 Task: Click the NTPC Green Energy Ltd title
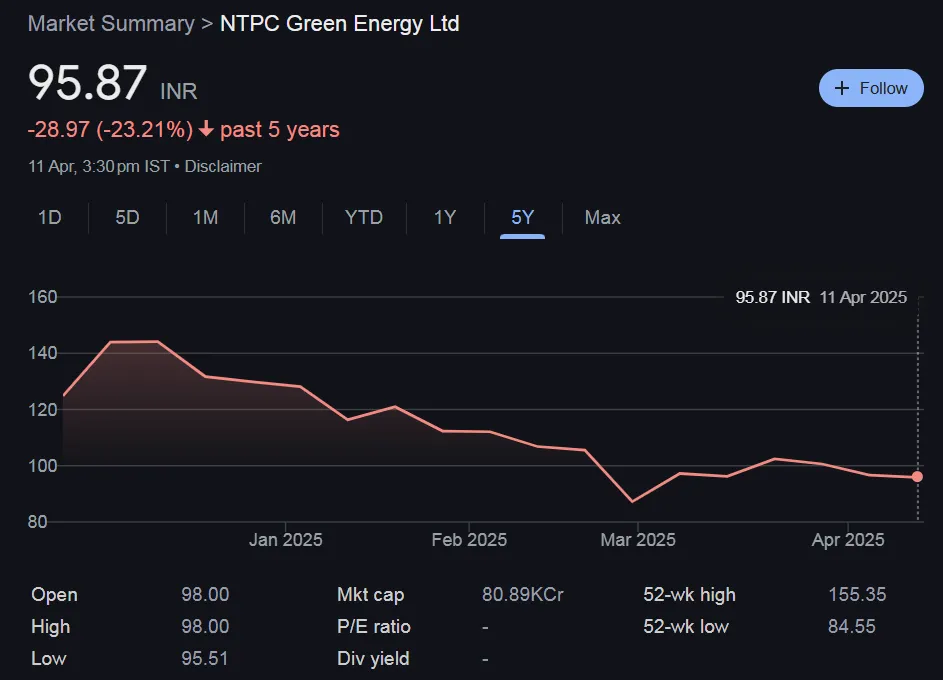click(x=340, y=23)
